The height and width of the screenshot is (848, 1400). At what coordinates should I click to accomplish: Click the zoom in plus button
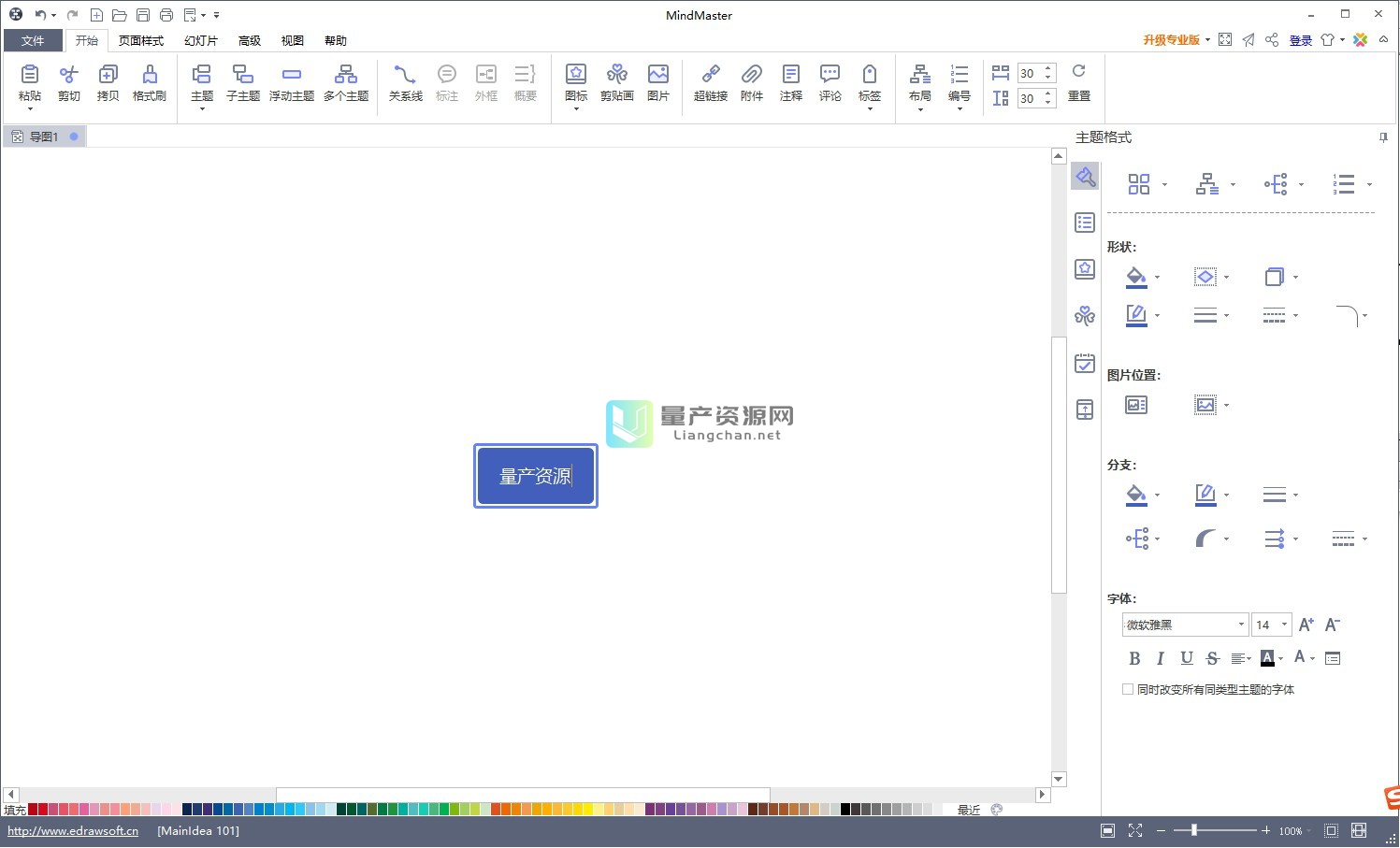click(1265, 830)
